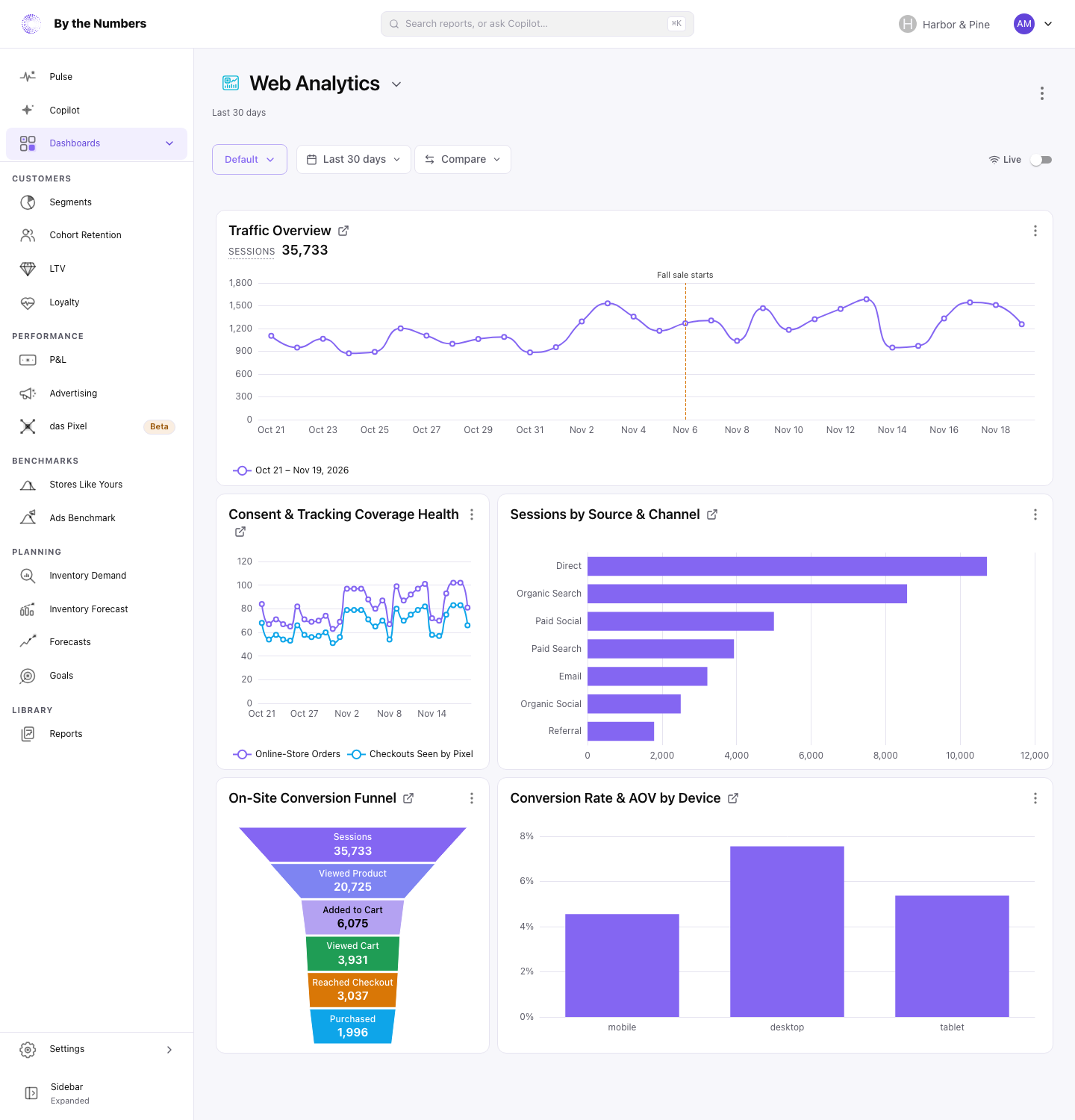Expand the Web Analytics title dropdown
Viewport: 1075px width, 1120px height.
point(396,84)
